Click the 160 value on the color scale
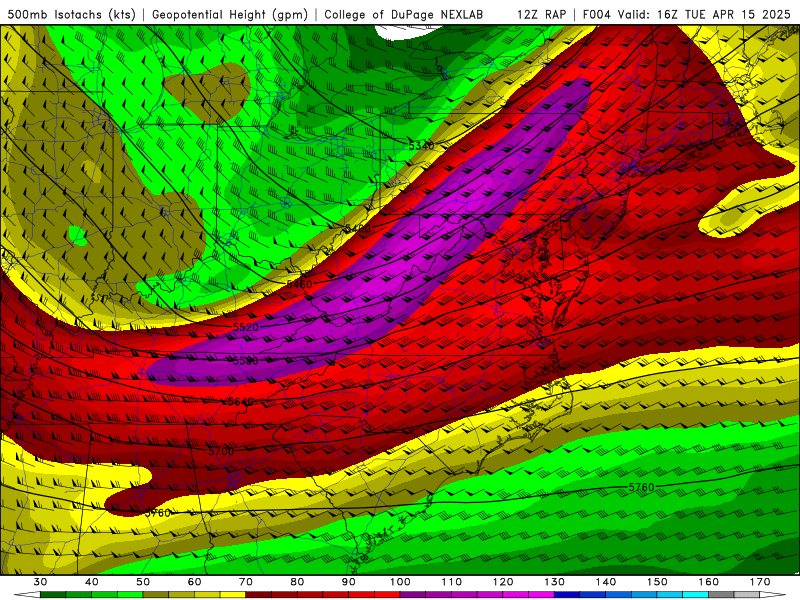Image resolution: width=800 pixels, height=600 pixels. [x=709, y=582]
